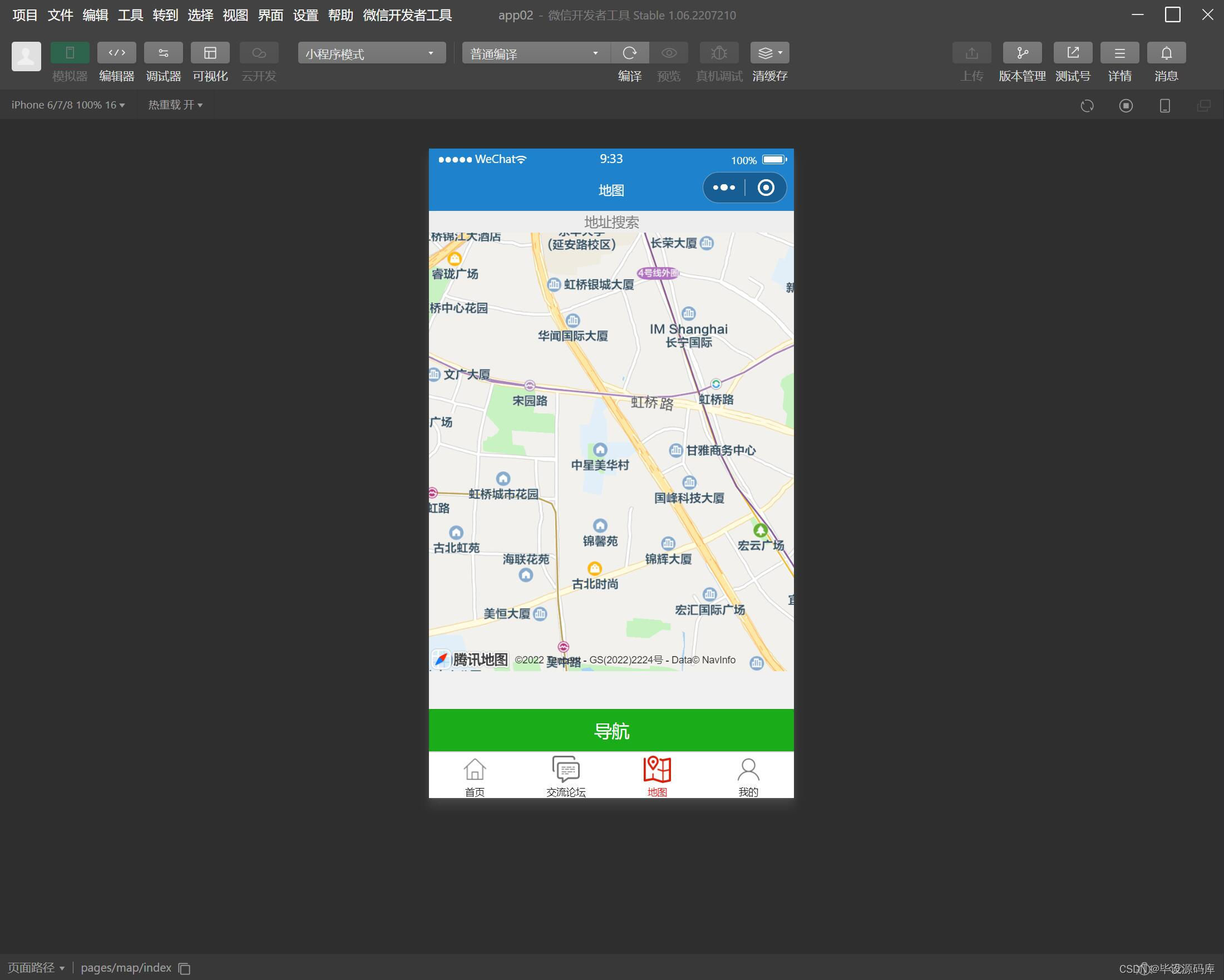
Task: Open the cloud development icon
Action: pyautogui.click(x=259, y=53)
